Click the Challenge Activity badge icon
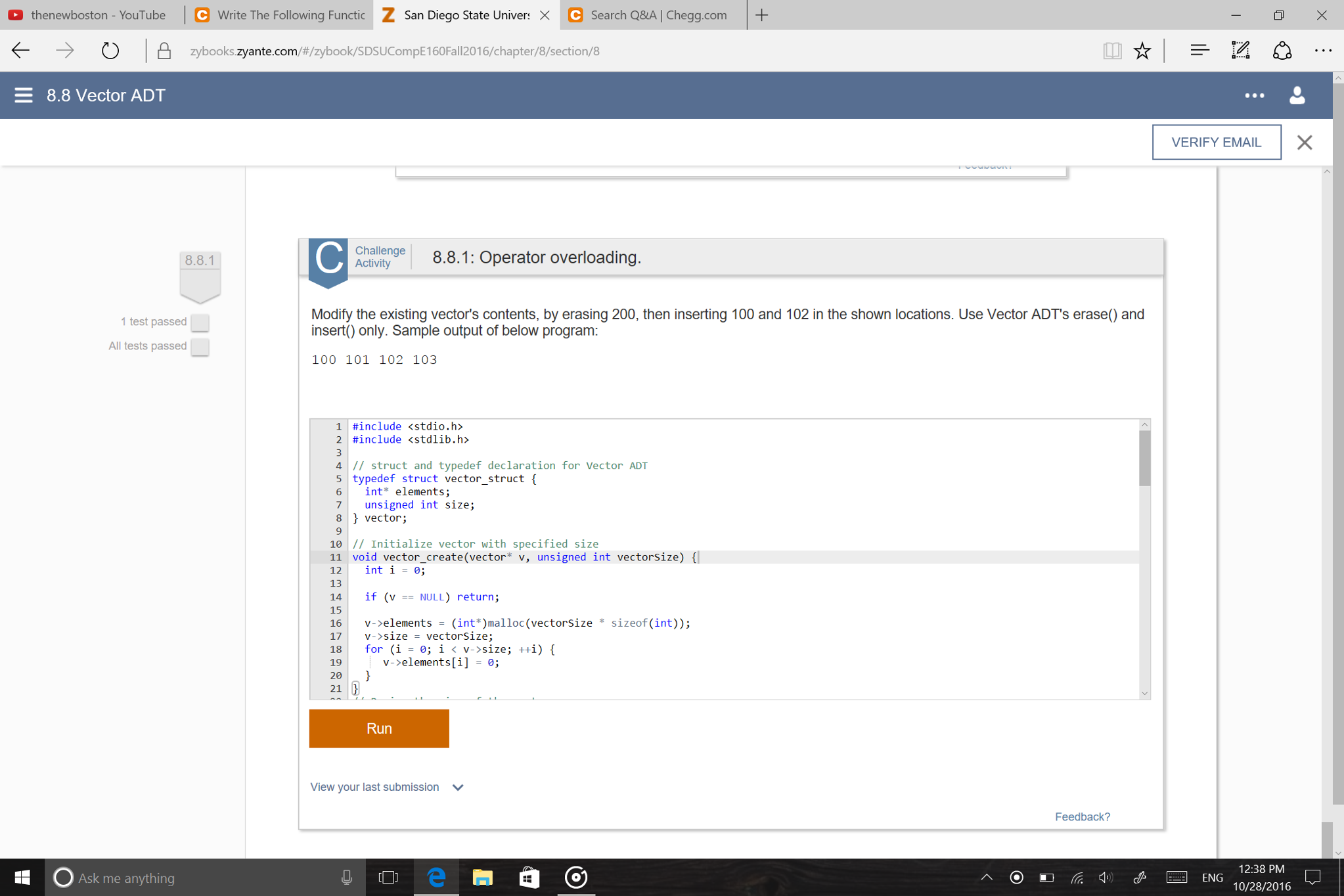Image resolution: width=1344 pixels, height=896 pixels. pos(328,260)
